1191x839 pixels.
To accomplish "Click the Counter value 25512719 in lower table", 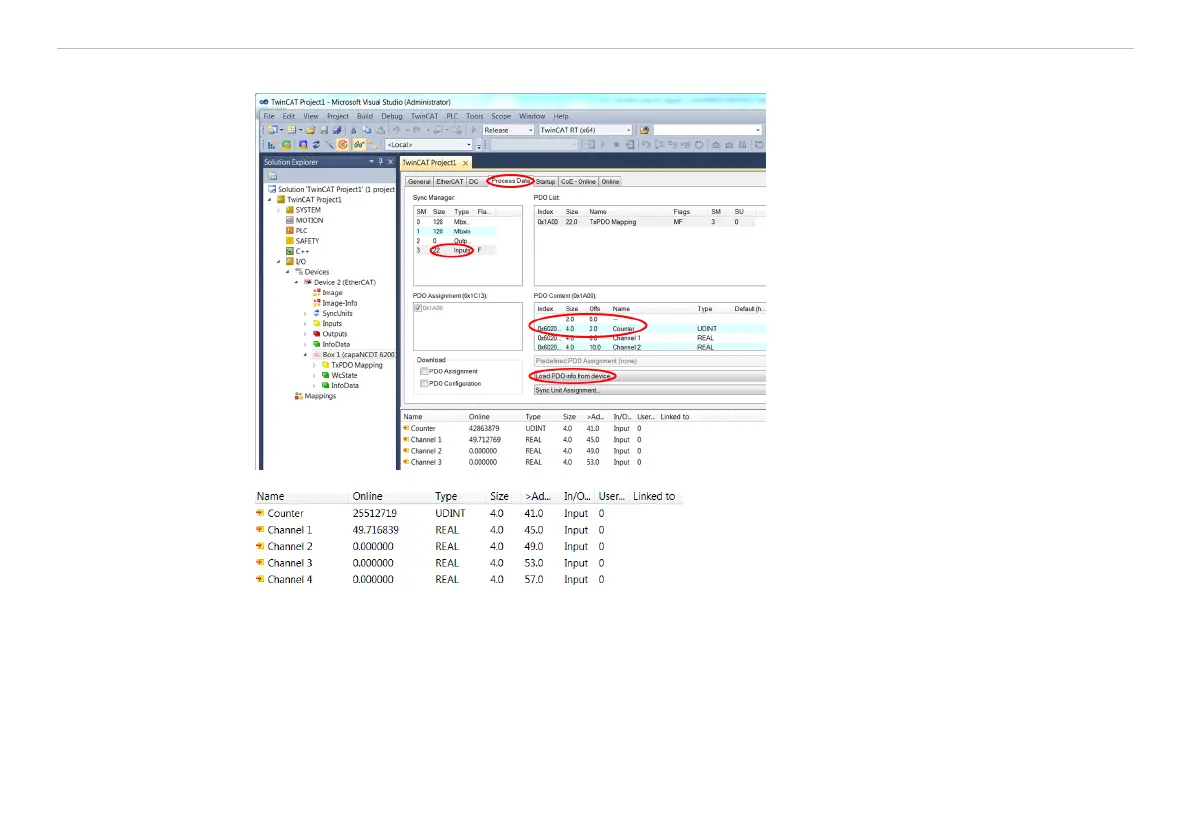I will (374, 513).
